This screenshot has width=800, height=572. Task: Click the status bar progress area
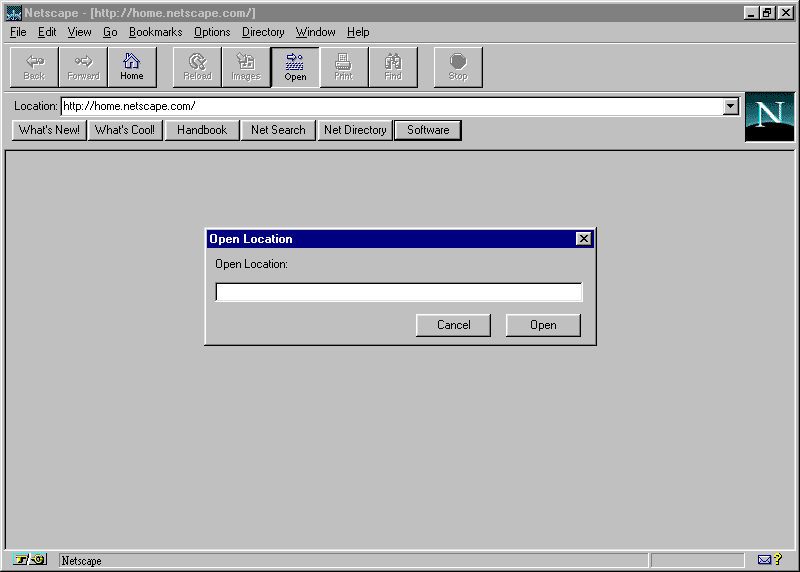(x=697, y=560)
